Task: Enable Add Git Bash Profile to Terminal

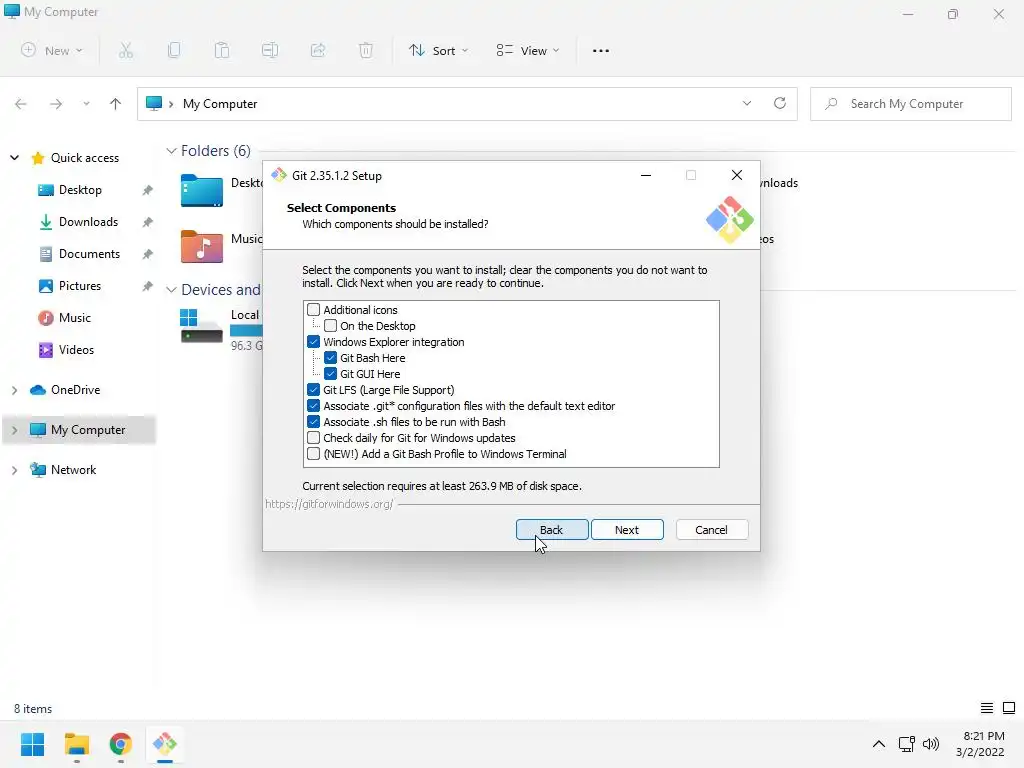Action: (x=313, y=454)
